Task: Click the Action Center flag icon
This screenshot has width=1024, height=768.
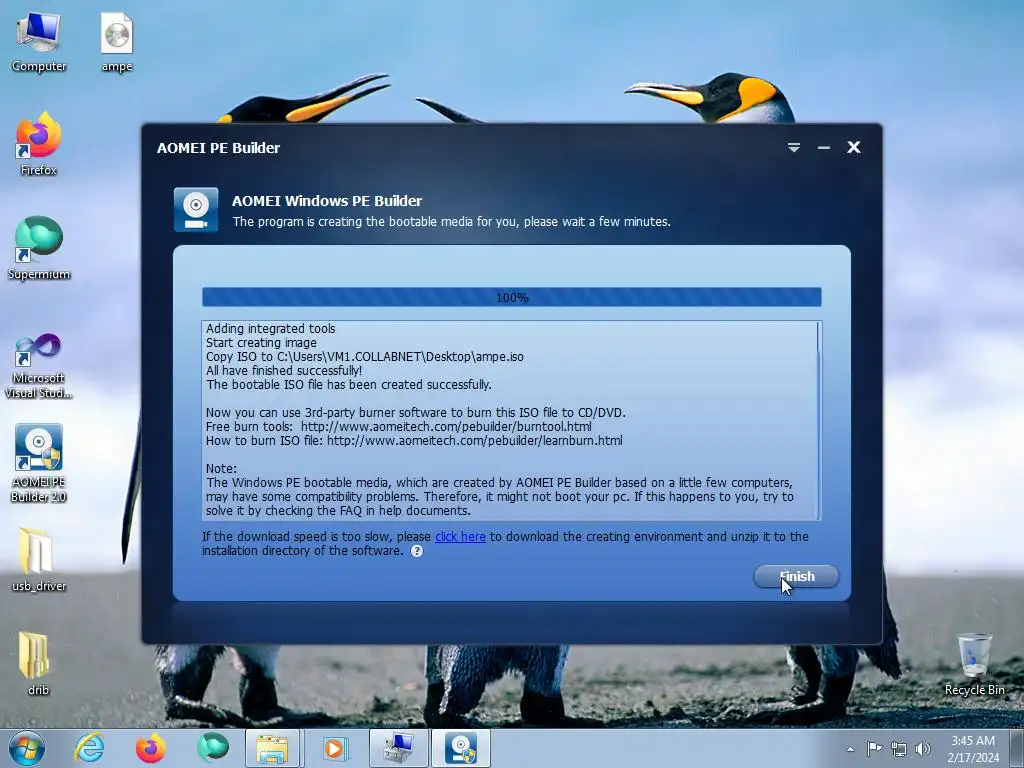Action: 874,749
